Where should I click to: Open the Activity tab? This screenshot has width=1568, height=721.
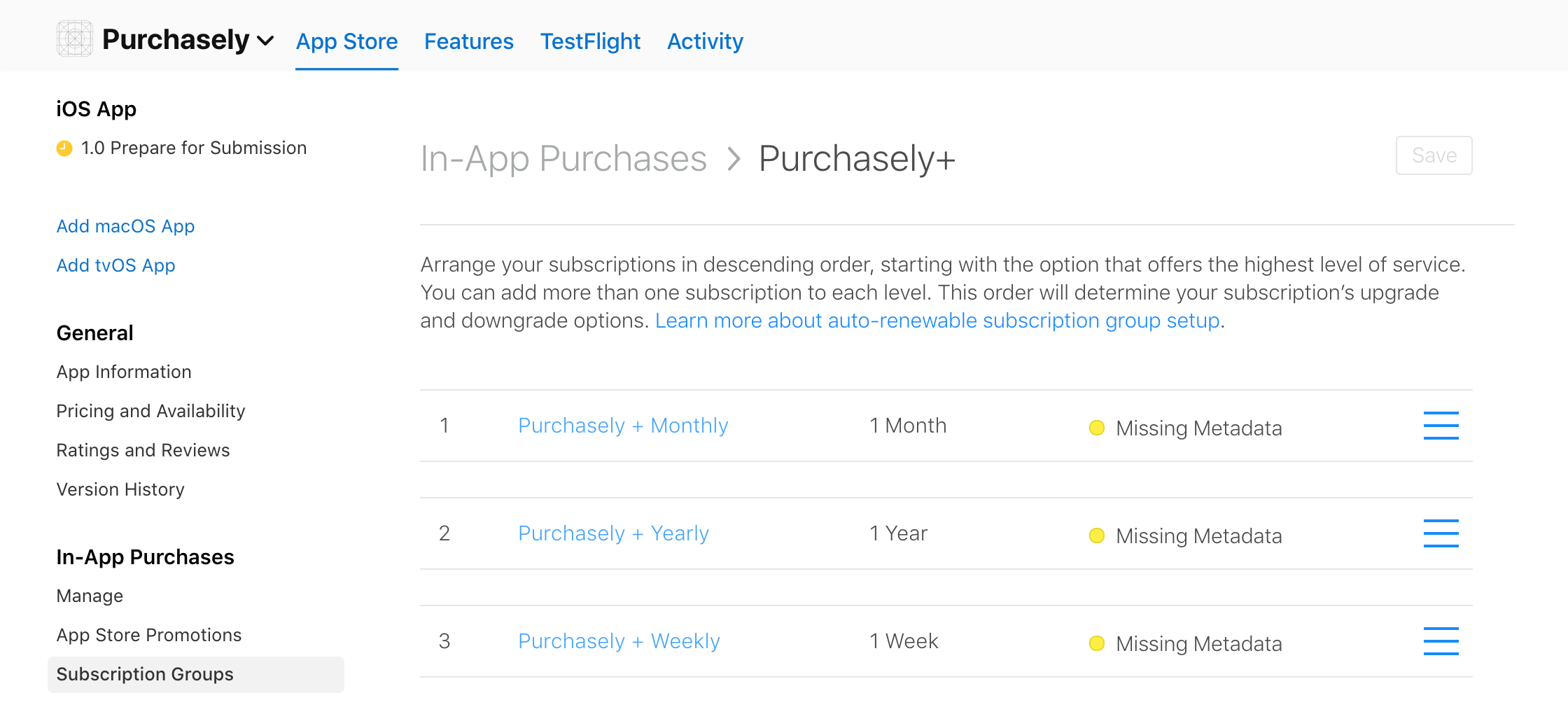click(705, 41)
